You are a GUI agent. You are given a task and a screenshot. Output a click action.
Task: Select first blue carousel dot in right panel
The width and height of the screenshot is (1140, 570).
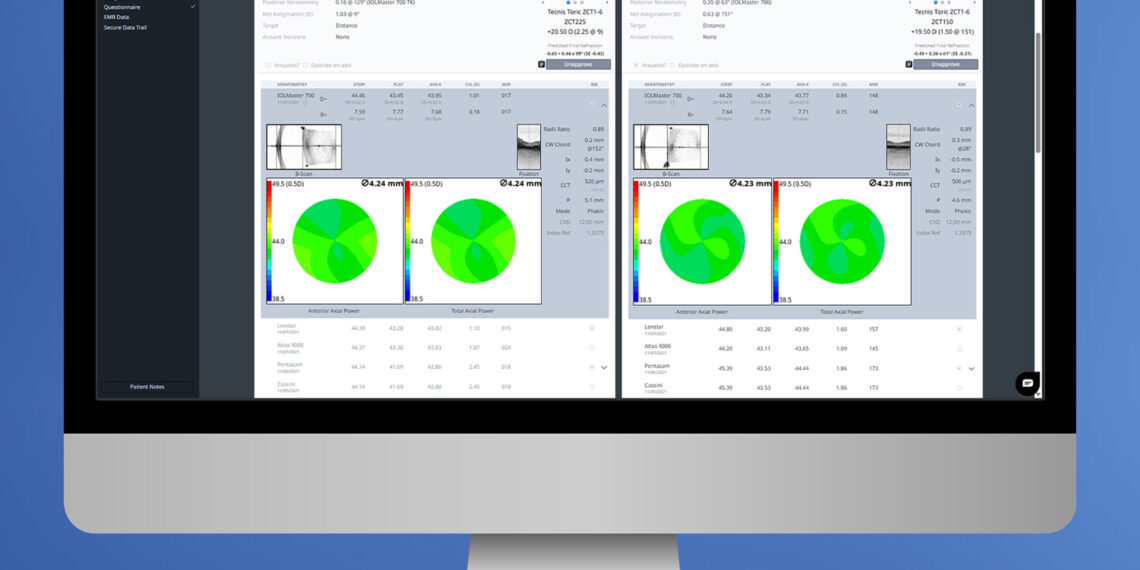pyautogui.click(x=935, y=2)
